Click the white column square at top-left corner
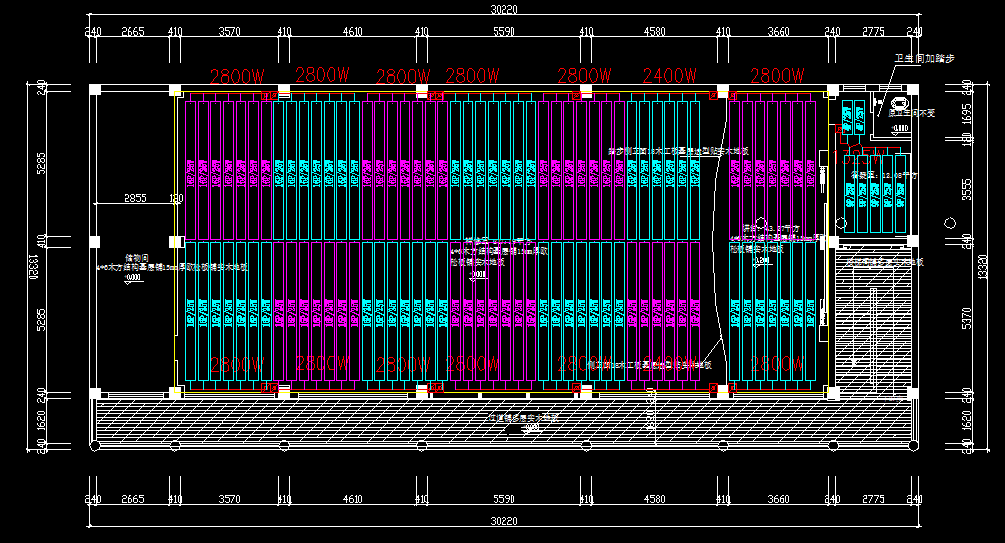 (x=95, y=90)
